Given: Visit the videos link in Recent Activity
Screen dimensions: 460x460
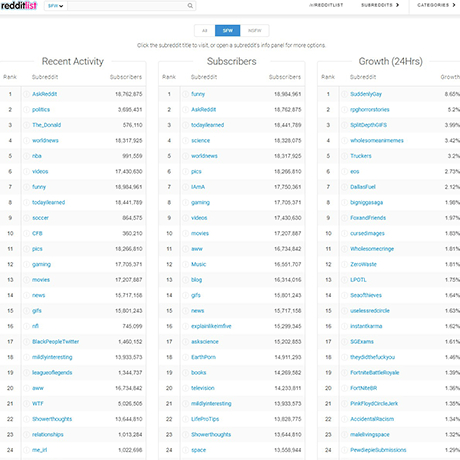Looking at the screenshot, I should (40, 172).
